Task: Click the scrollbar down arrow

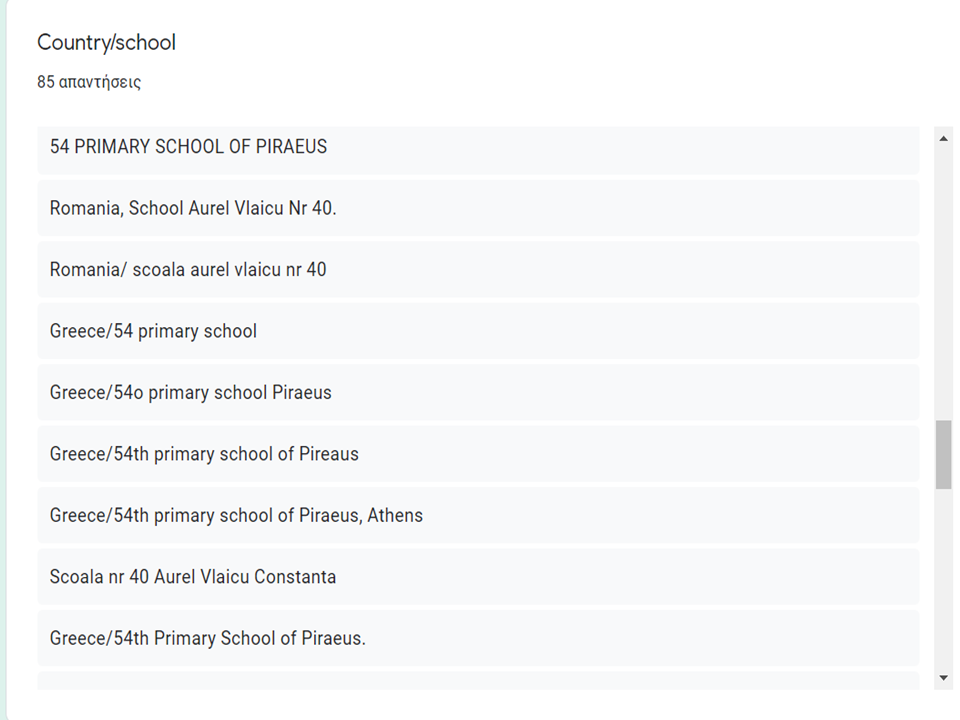Action: [944, 678]
